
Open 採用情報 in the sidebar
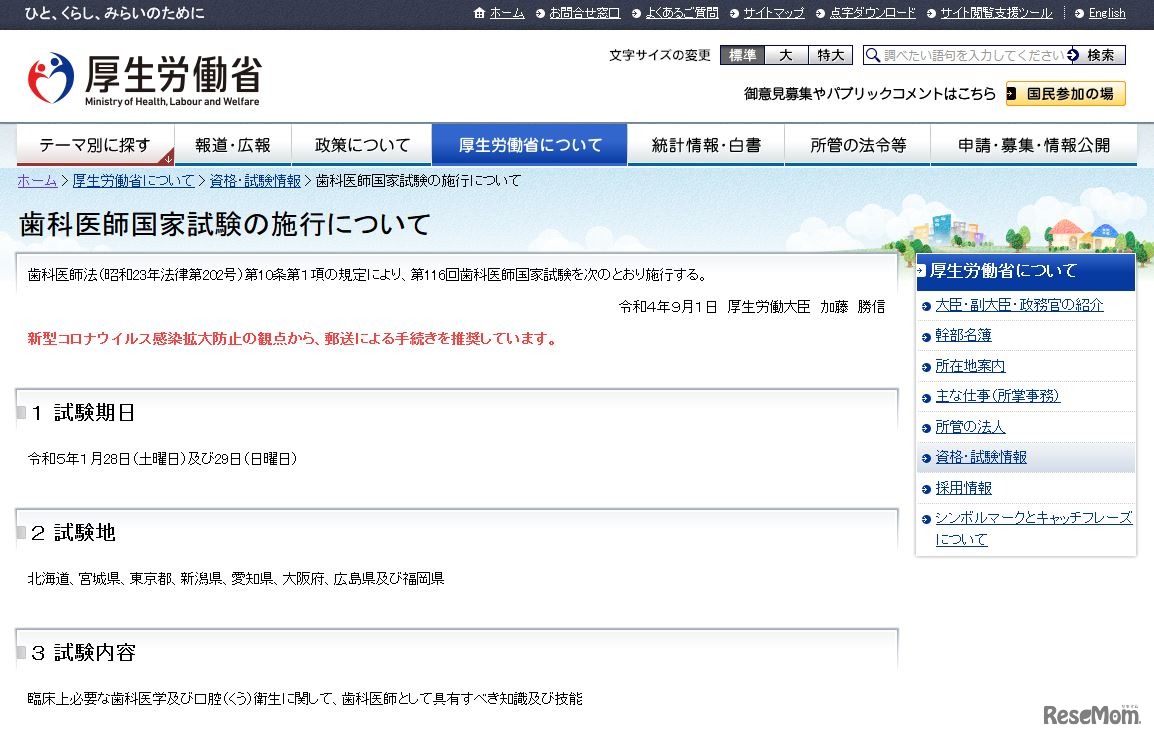point(963,488)
